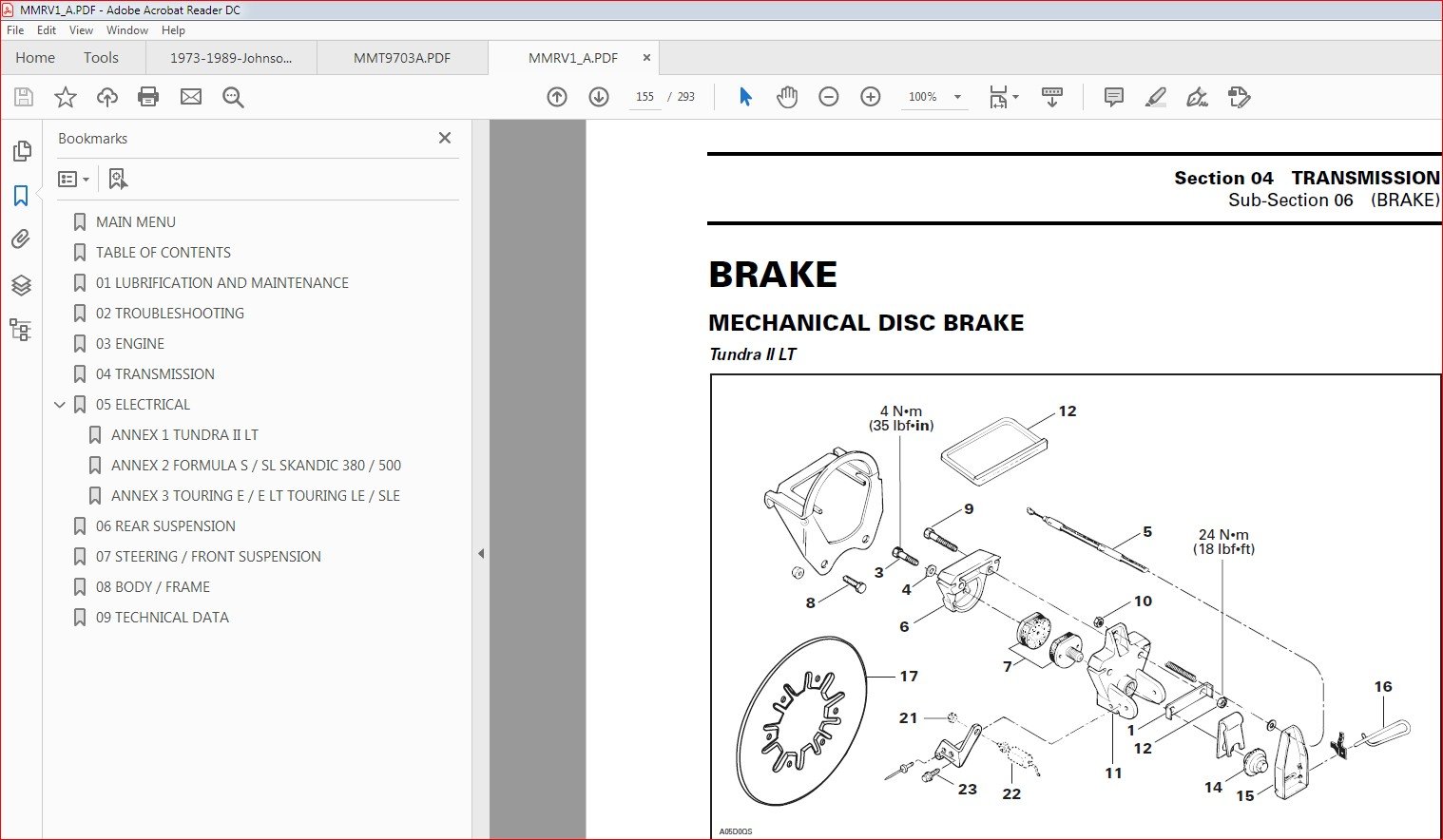Open the Bookmarks panel icon in sidebar
The width and height of the screenshot is (1443, 840).
click(x=21, y=196)
